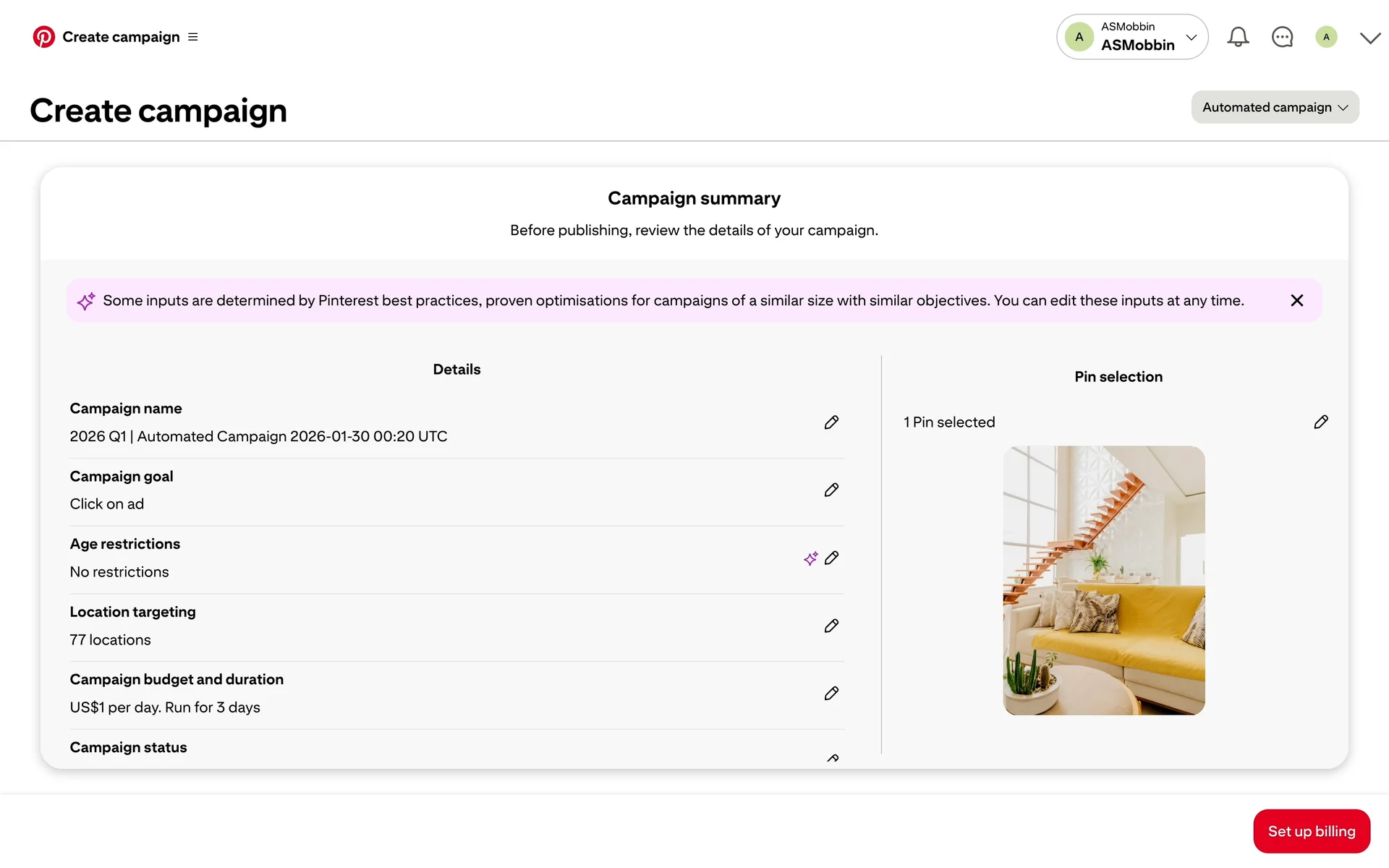Edit the Location targeting setting
Screen dimensions: 1389x868
(831, 626)
